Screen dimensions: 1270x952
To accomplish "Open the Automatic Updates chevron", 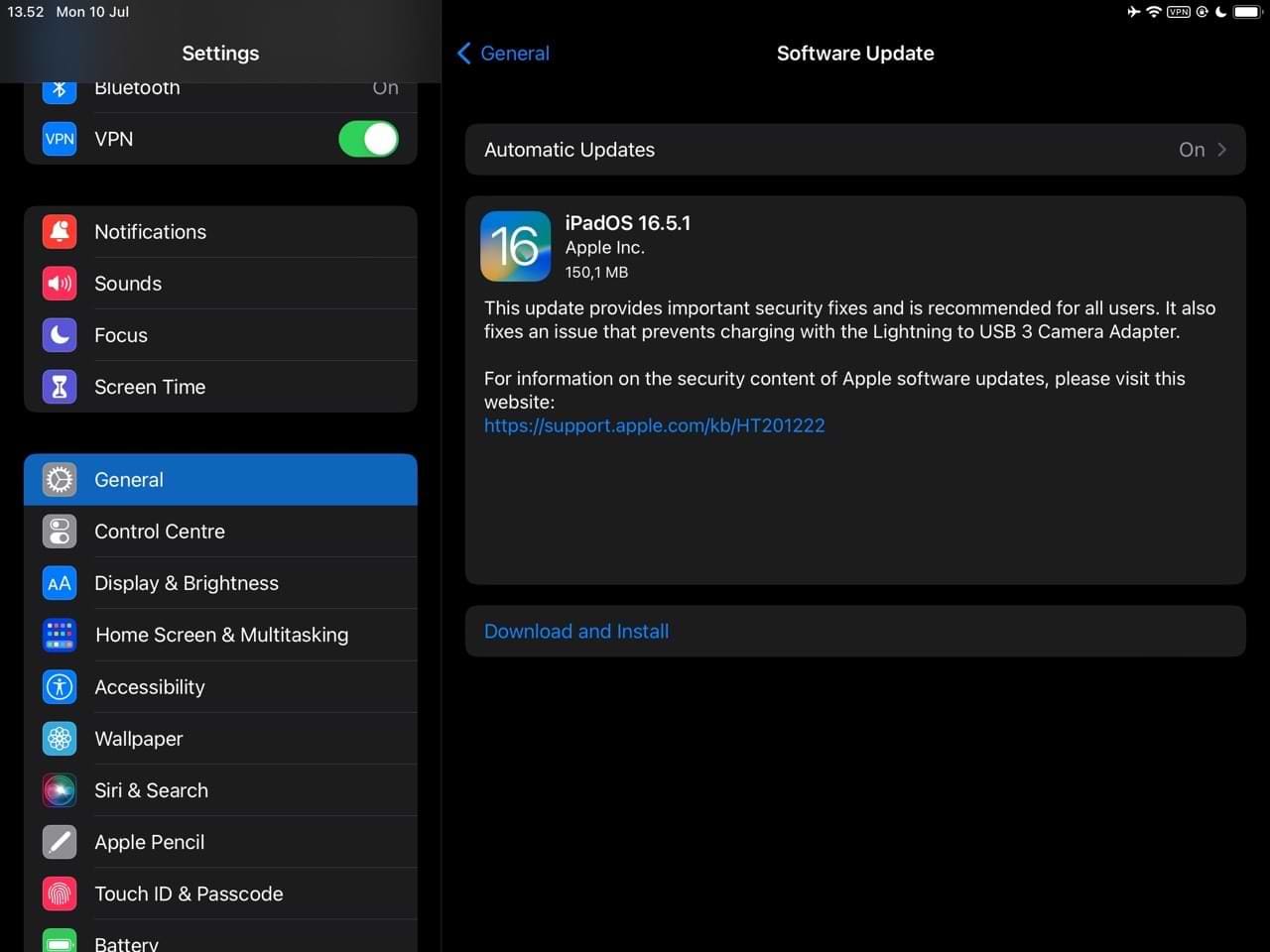I will tap(1222, 150).
